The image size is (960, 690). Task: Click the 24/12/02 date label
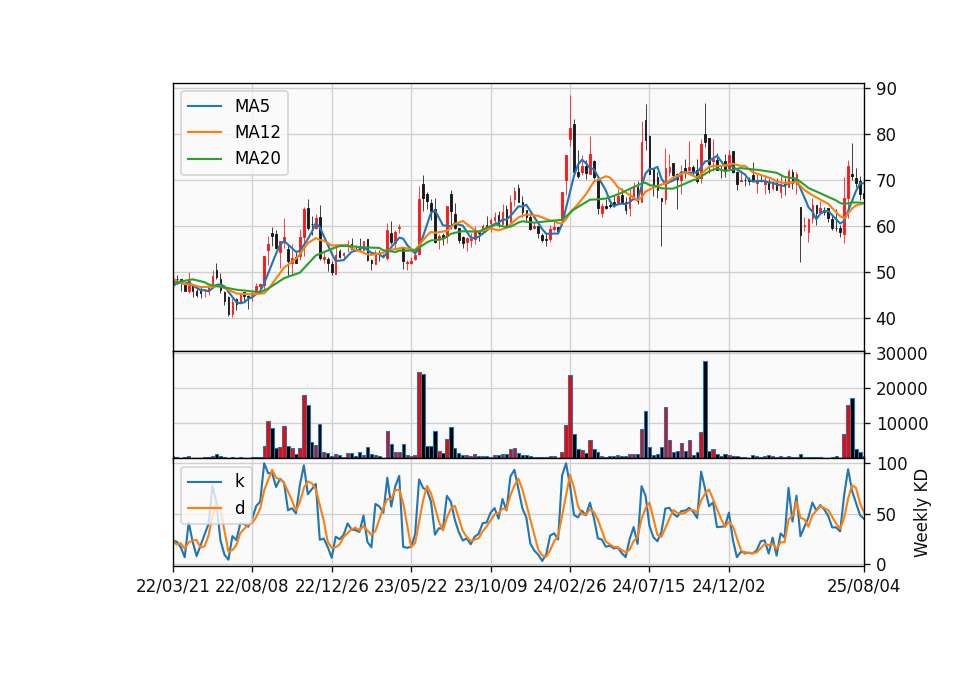(x=729, y=586)
